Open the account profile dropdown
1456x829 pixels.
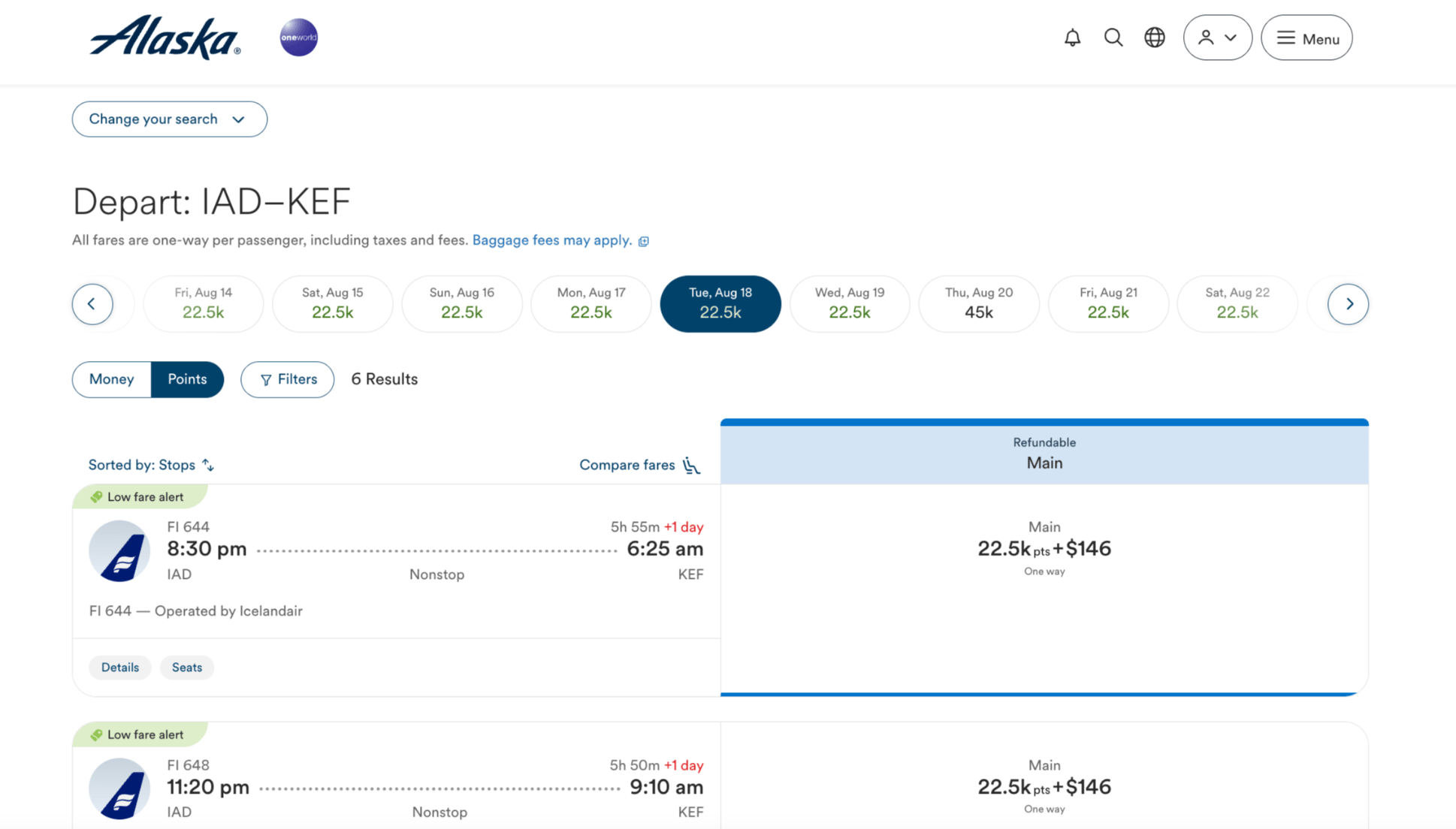coord(1218,38)
